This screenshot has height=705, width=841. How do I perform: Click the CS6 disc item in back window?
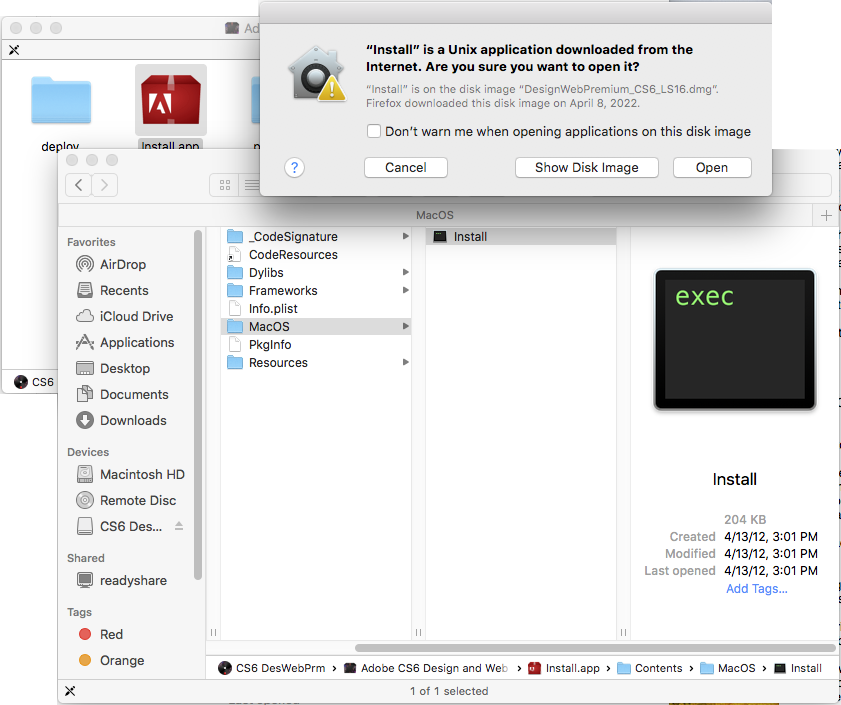(x=34, y=382)
